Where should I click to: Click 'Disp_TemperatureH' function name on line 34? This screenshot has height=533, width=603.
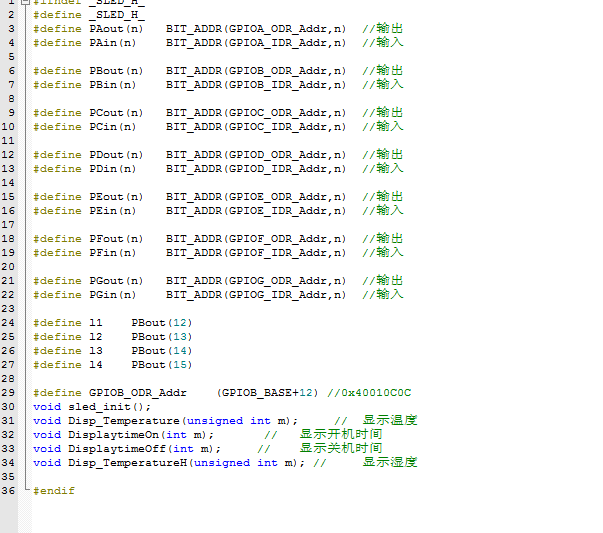point(127,463)
